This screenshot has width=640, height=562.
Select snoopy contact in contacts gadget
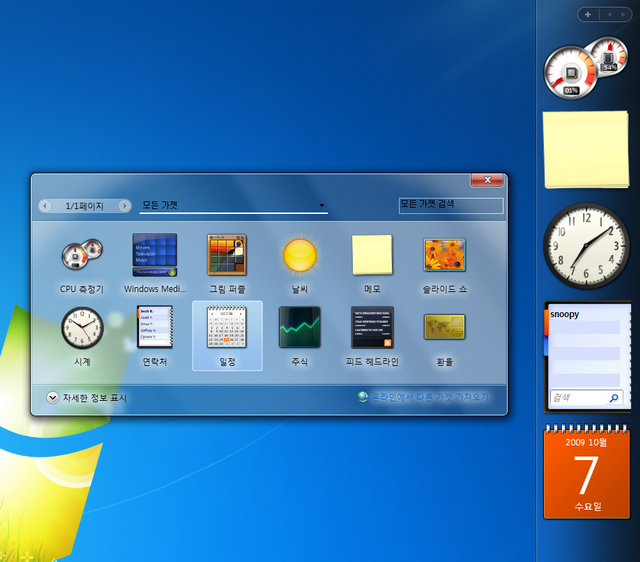(564, 314)
